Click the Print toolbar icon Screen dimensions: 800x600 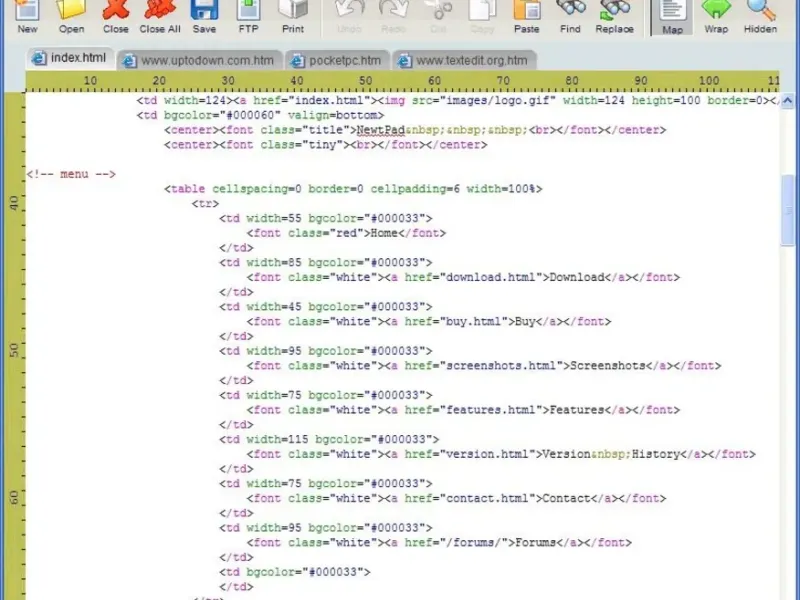click(x=293, y=15)
